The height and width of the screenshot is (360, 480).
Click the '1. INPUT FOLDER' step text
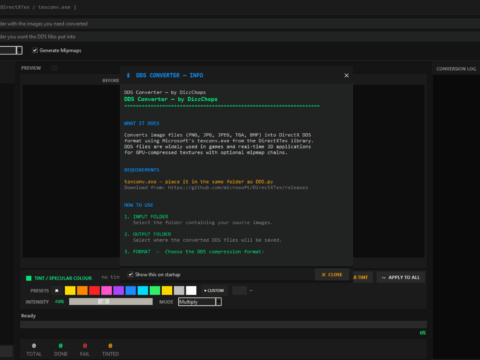point(146,217)
